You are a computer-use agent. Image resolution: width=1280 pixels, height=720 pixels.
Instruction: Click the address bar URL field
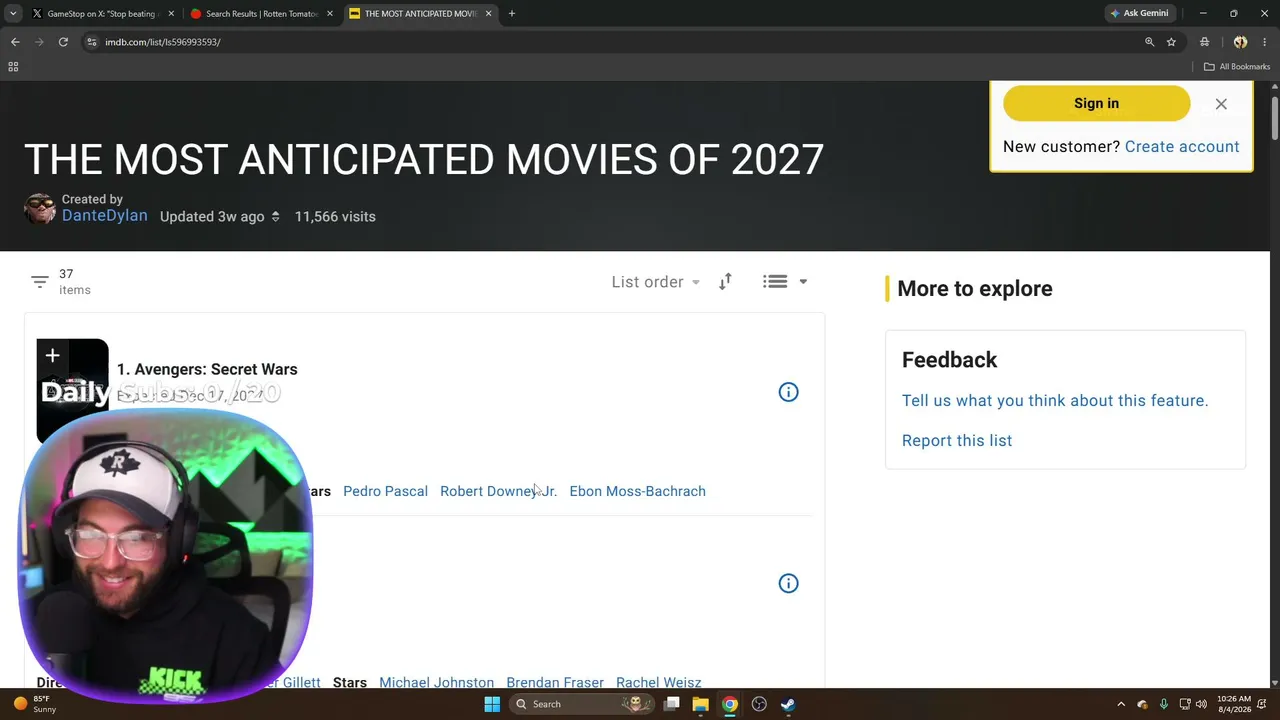(x=620, y=42)
